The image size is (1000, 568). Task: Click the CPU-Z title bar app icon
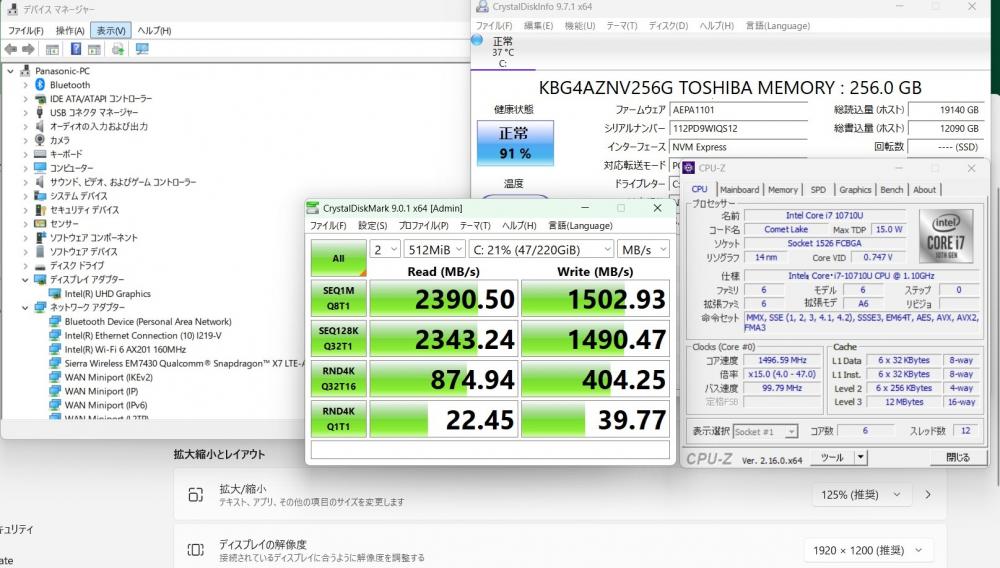(x=689, y=168)
